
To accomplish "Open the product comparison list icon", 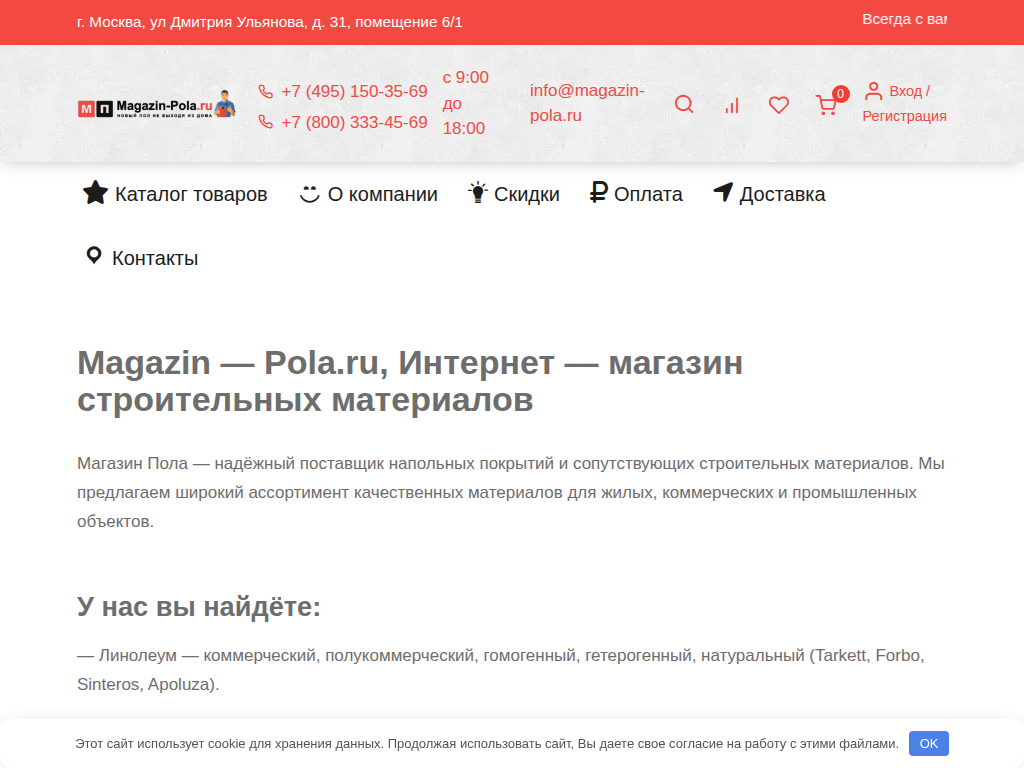I will (732, 104).
